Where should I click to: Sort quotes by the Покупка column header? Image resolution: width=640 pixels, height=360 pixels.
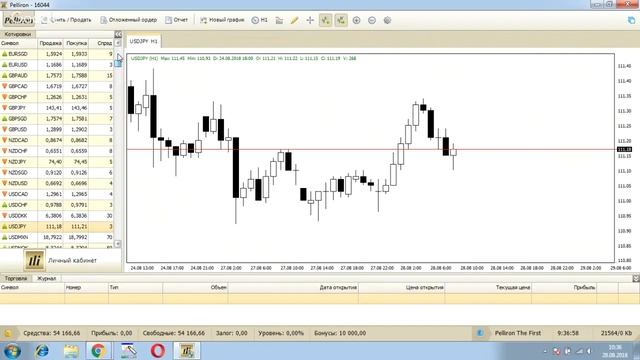pyautogui.click(x=76, y=43)
